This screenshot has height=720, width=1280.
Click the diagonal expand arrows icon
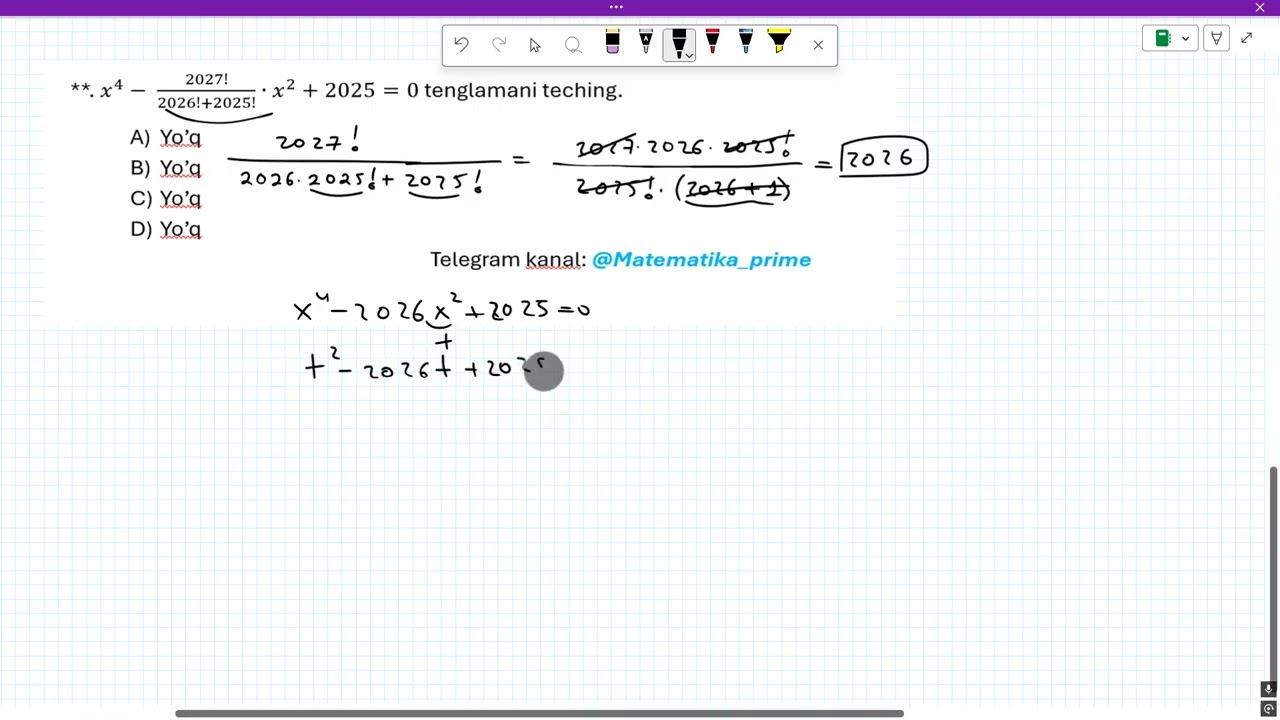tap(1247, 38)
